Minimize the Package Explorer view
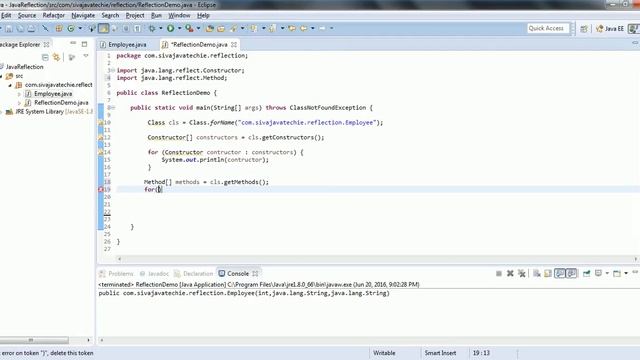 click(73, 43)
